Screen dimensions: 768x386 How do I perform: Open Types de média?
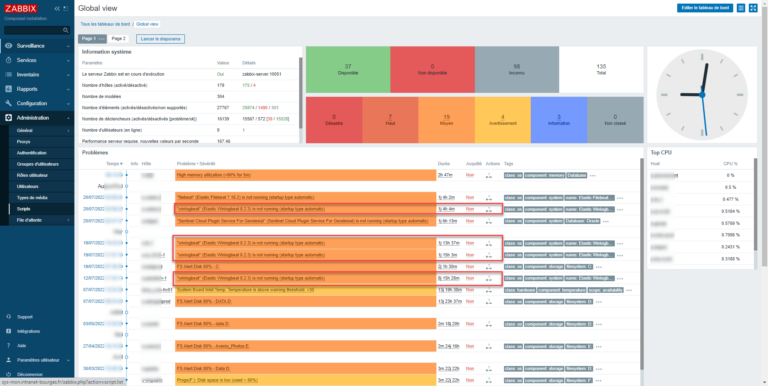click(32, 197)
